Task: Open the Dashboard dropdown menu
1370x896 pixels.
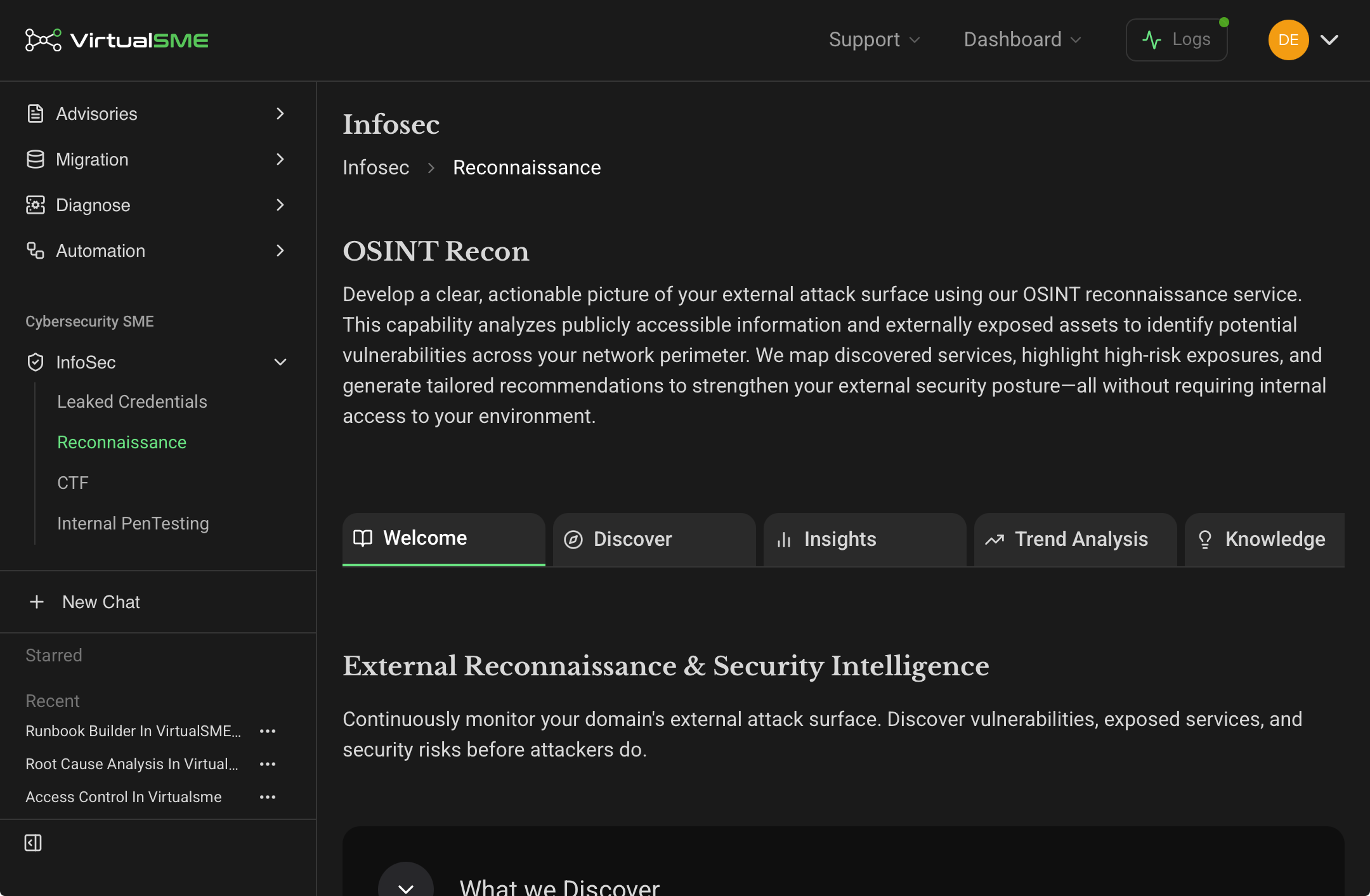Action: click(1022, 40)
